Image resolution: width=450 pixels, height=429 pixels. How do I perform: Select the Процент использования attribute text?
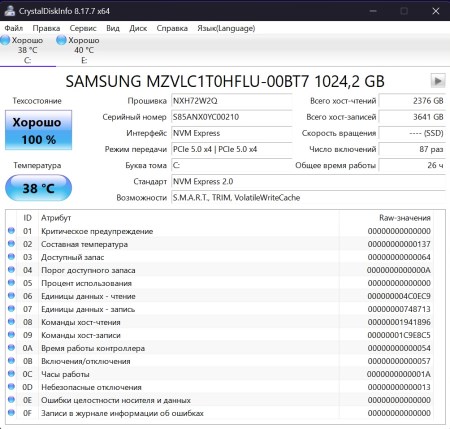86,283
